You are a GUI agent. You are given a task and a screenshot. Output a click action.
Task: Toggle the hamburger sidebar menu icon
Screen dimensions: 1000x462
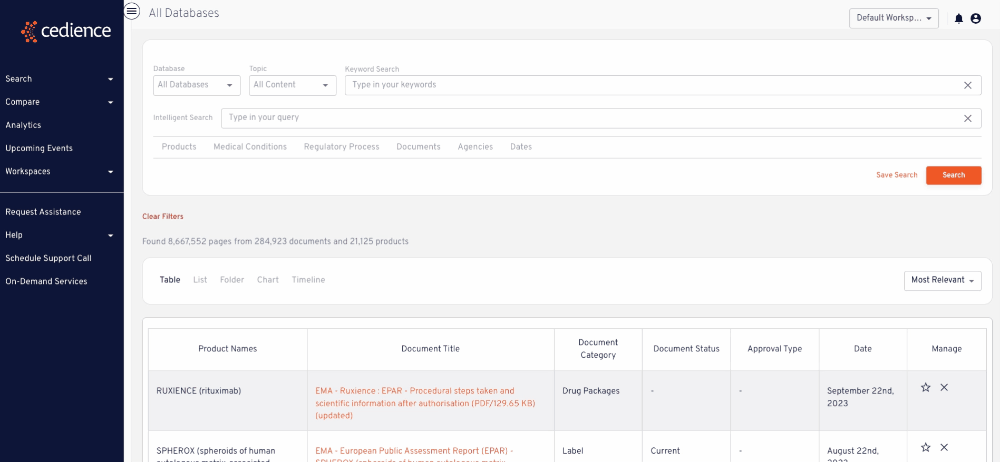click(x=132, y=11)
